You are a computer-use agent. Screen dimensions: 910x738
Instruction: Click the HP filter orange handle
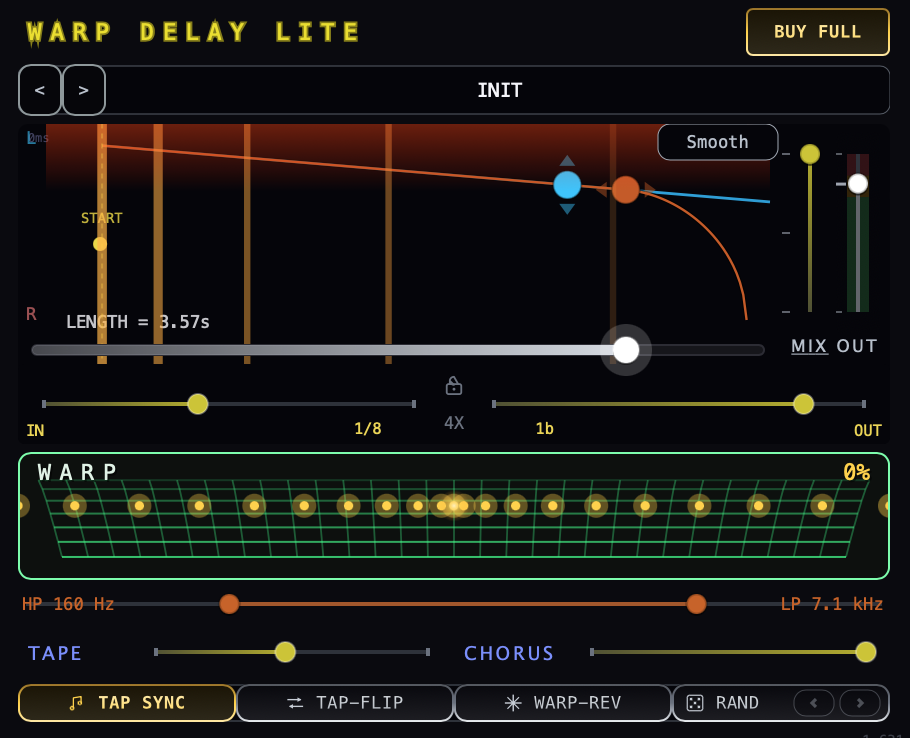click(229, 604)
